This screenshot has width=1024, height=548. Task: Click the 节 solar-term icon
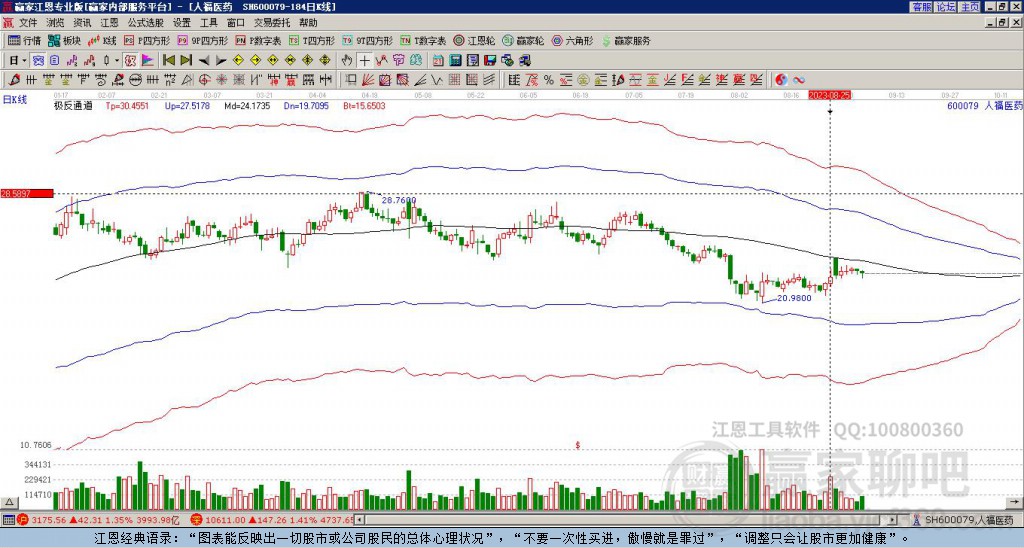(x=398, y=61)
